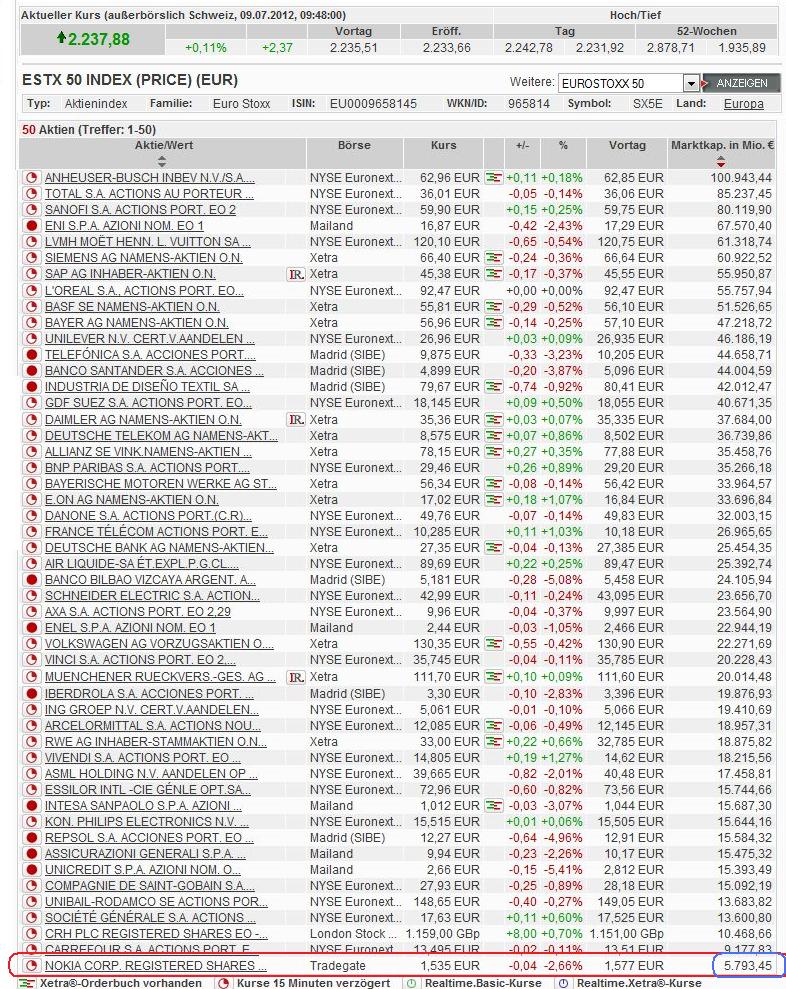Open the orderbook icon in the VOLKSWAGEN AG row
The image size is (786, 989).
(x=493, y=644)
